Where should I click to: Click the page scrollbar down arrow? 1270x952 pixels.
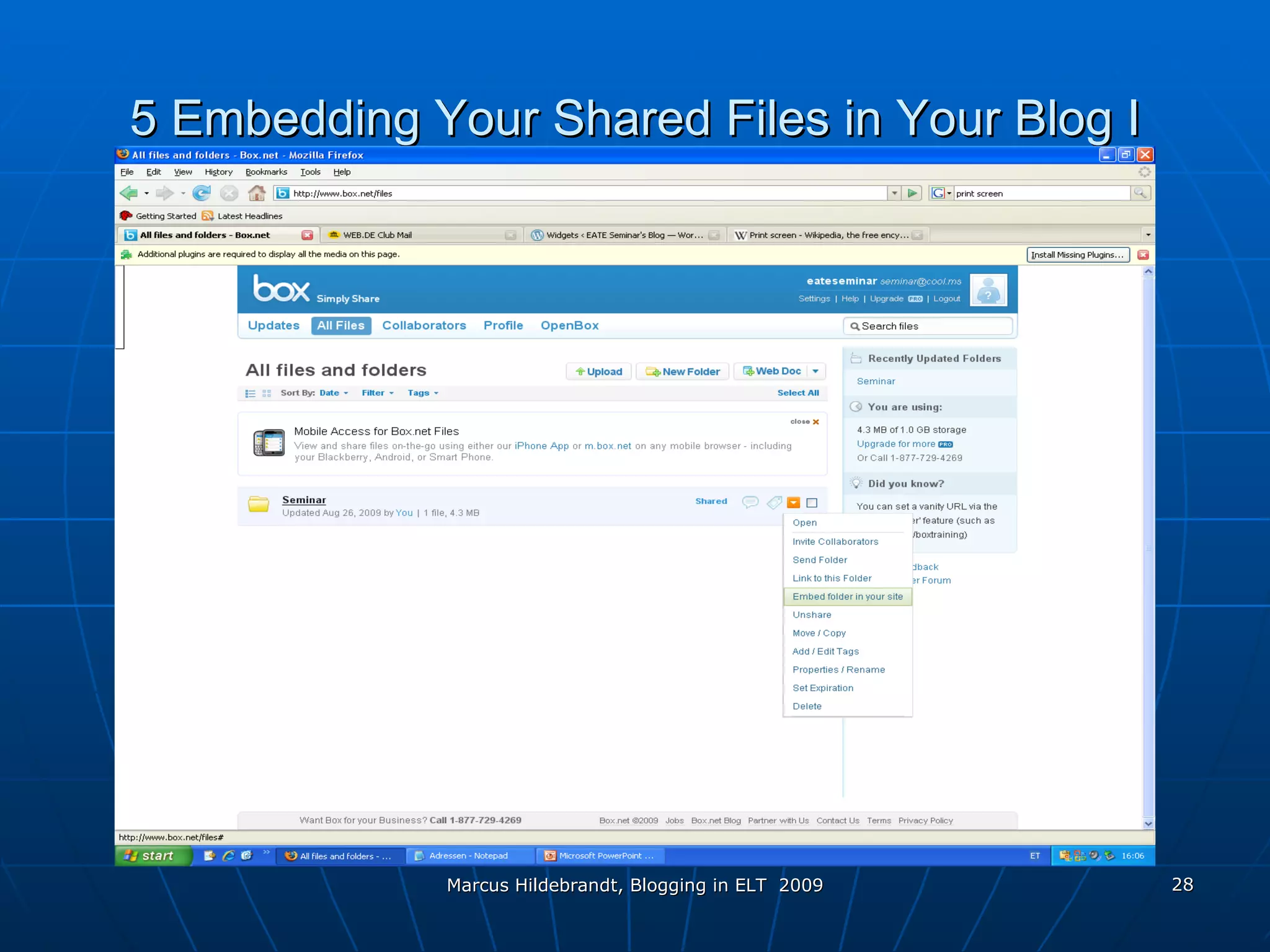[x=1148, y=824]
